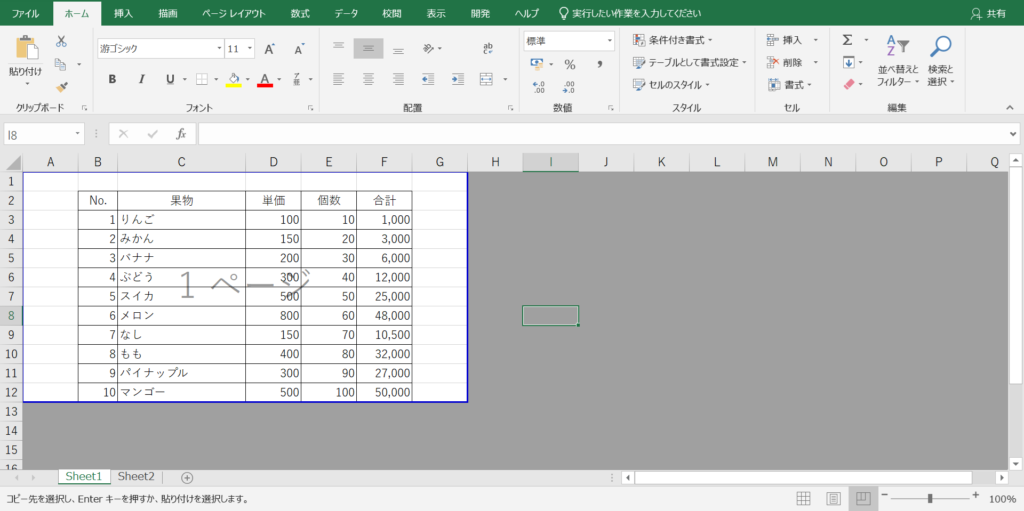Click 共有 share button

989,13
